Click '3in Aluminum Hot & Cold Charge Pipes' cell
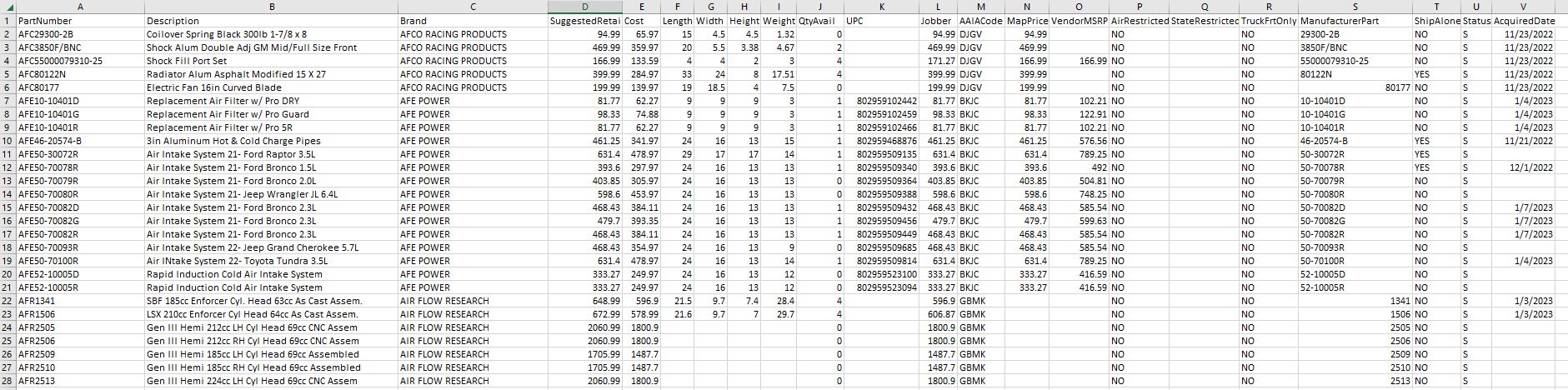Image resolution: width=1568 pixels, height=390 pixels. pyautogui.click(x=271, y=141)
